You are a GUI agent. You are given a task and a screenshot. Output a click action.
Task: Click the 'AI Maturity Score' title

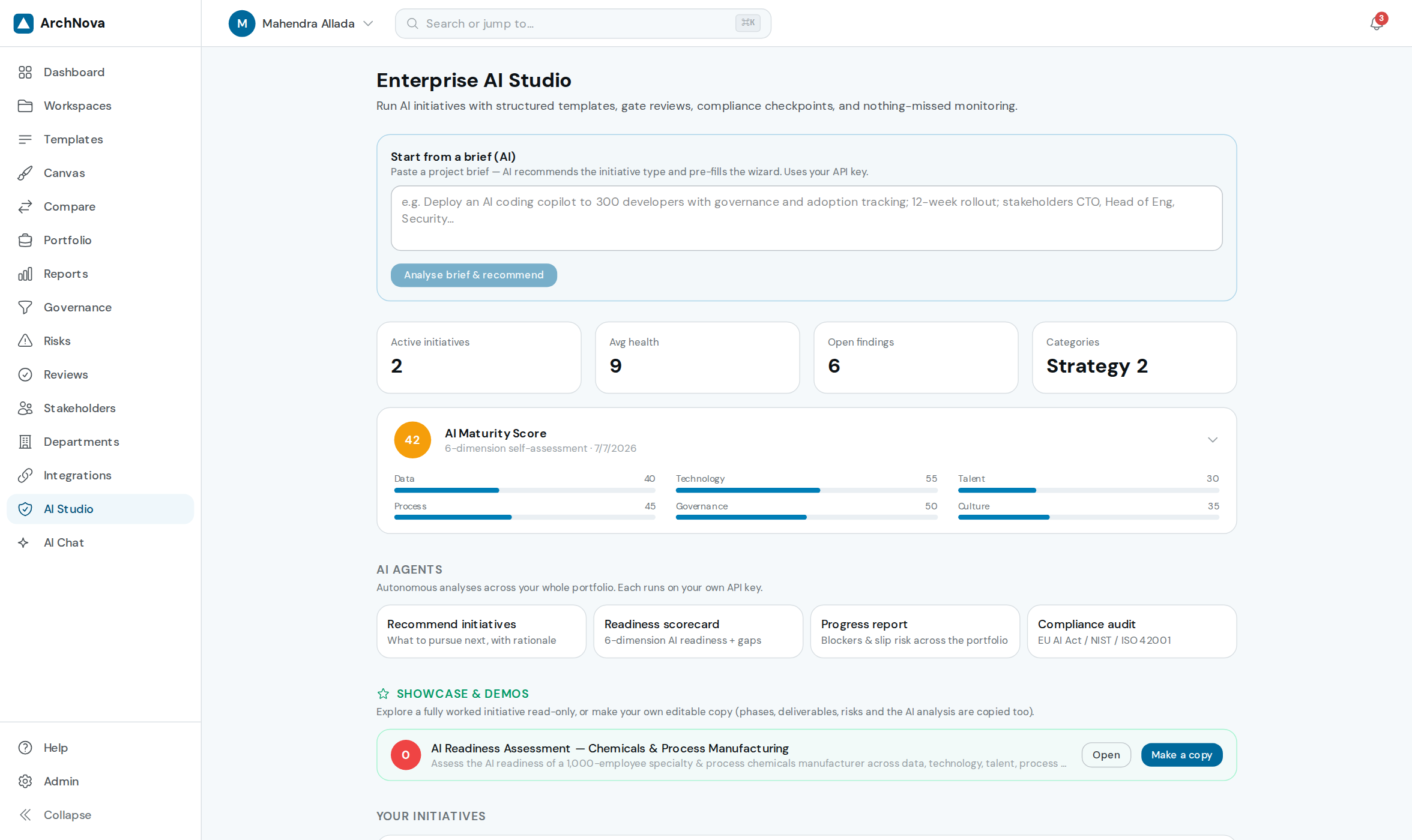(495, 433)
